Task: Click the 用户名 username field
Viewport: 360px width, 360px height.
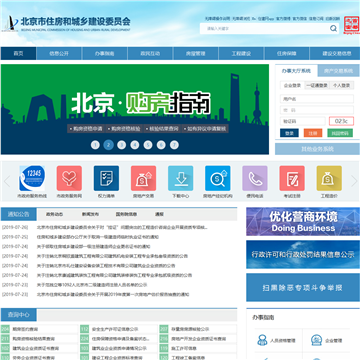Action: (317, 99)
